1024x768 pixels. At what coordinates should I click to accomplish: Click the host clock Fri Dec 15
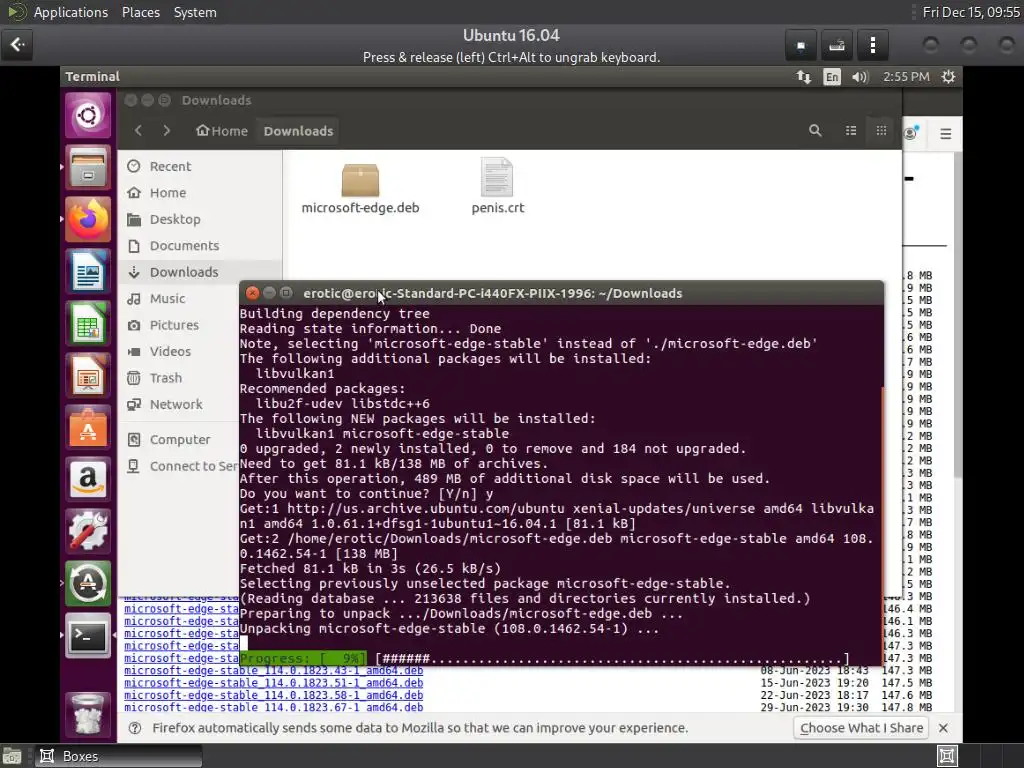(x=971, y=12)
